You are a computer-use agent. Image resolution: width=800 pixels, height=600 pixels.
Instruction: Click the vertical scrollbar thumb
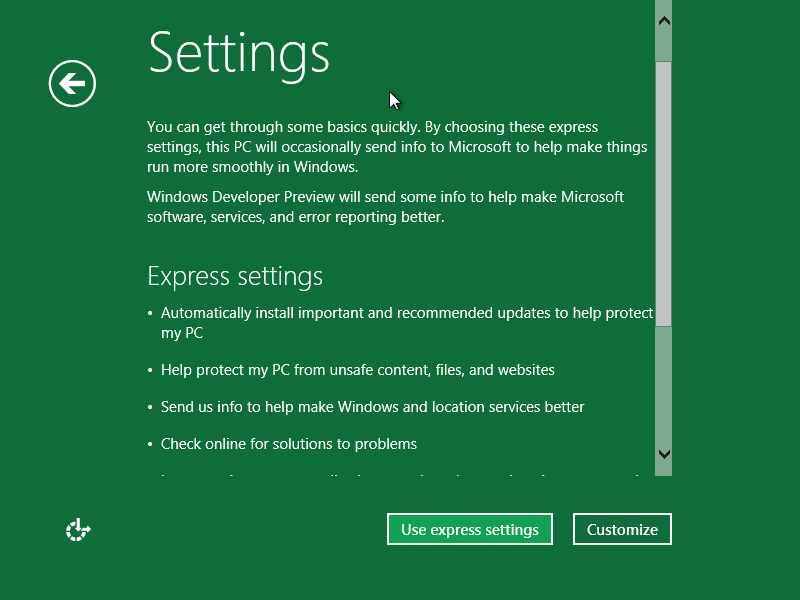tap(663, 194)
